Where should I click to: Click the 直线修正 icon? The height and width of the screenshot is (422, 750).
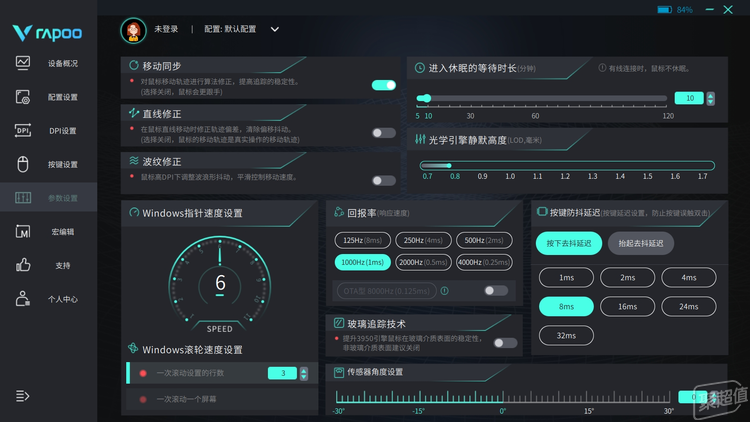coord(133,113)
